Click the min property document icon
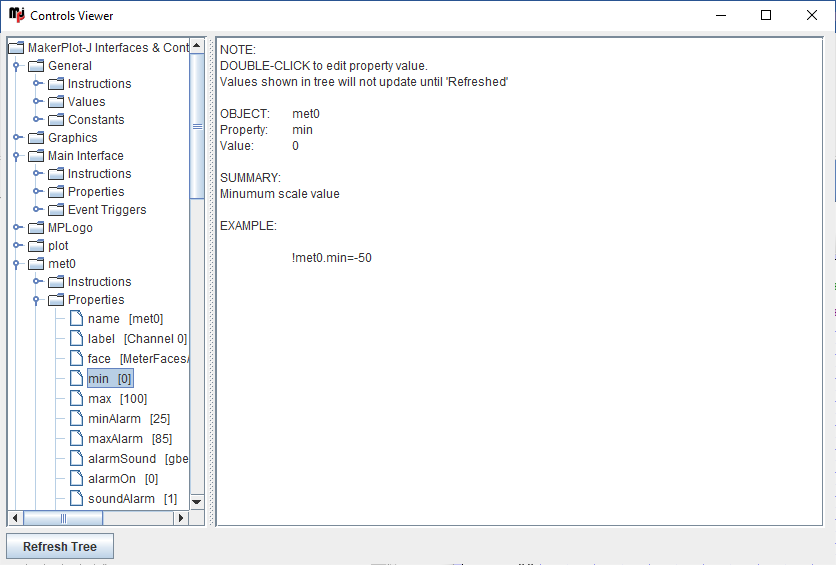Image resolution: width=836 pixels, height=565 pixels. pyautogui.click(x=77, y=379)
